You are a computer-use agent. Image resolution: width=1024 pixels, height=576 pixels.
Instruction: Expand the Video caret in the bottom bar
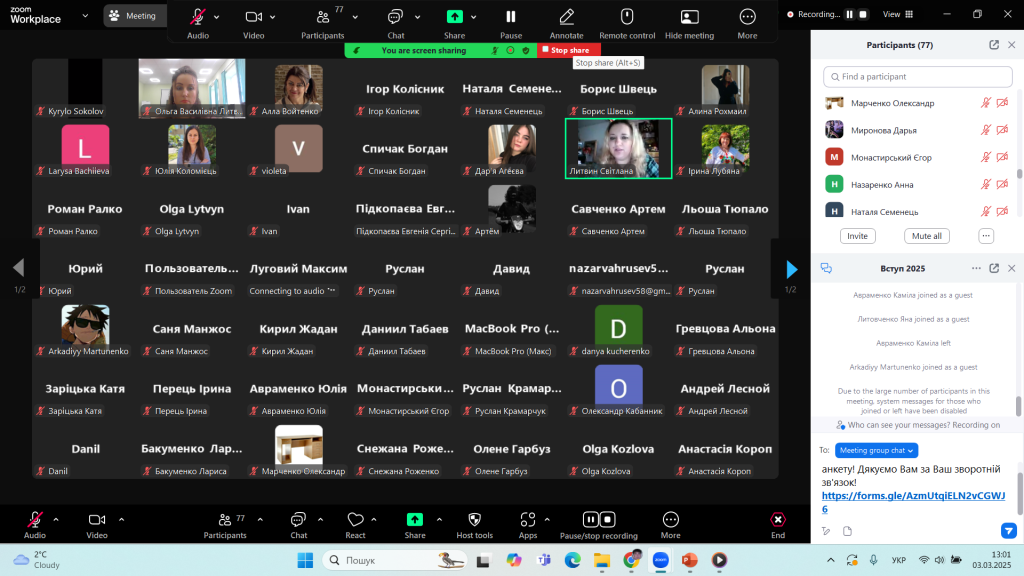point(121,520)
